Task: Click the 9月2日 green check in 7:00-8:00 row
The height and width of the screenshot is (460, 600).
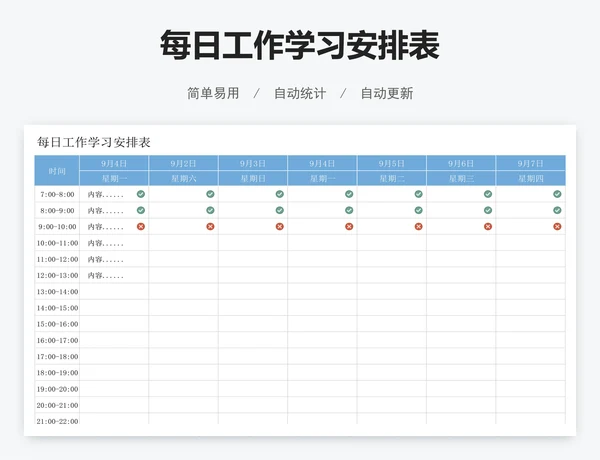Action: 210,194
